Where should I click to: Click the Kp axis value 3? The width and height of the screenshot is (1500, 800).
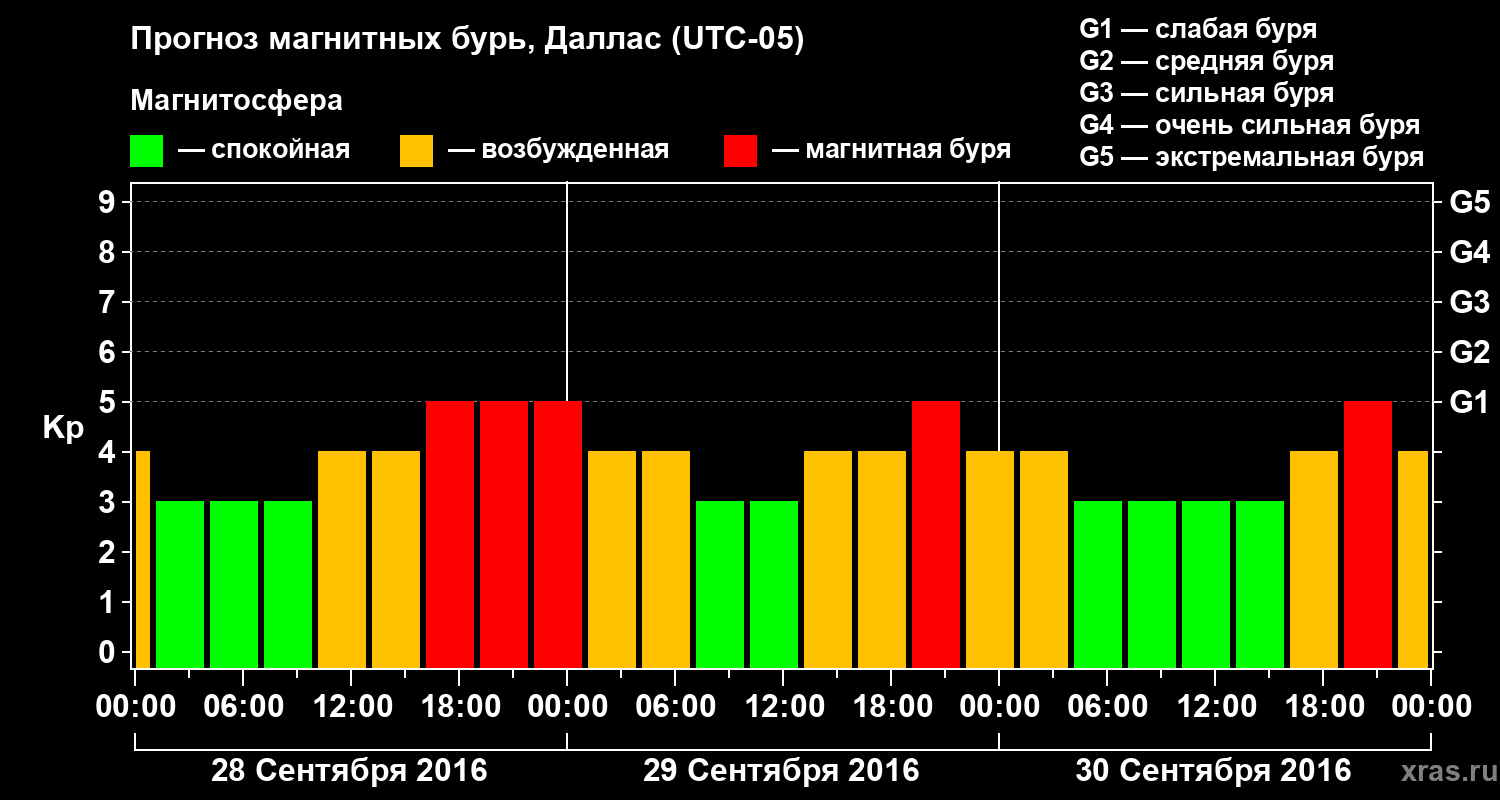(x=108, y=502)
